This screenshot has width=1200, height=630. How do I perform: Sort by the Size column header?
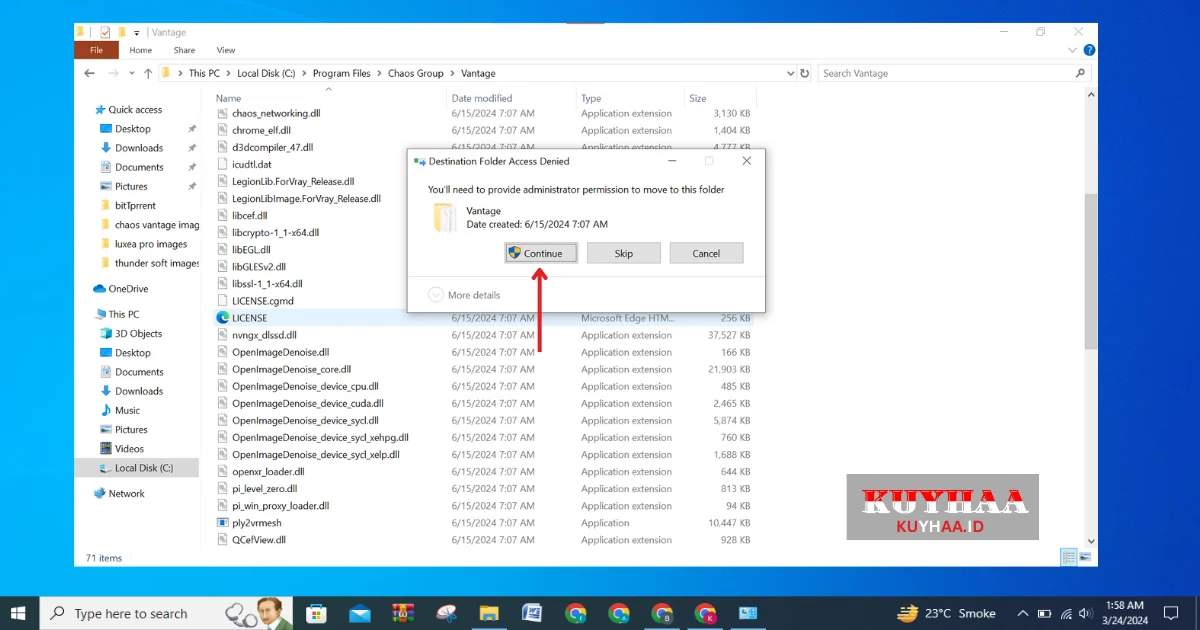tap(697, 98)
